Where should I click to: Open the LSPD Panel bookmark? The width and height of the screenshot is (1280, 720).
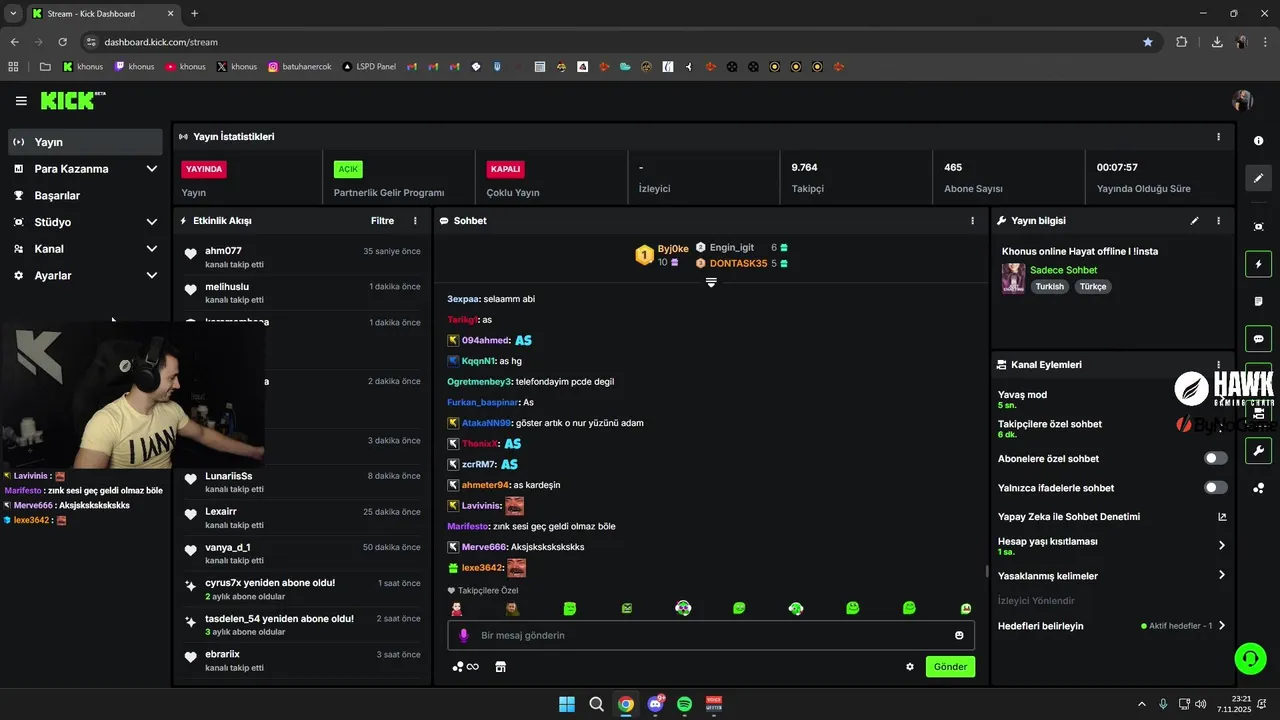pyautogui.click(x=369, y=67)
